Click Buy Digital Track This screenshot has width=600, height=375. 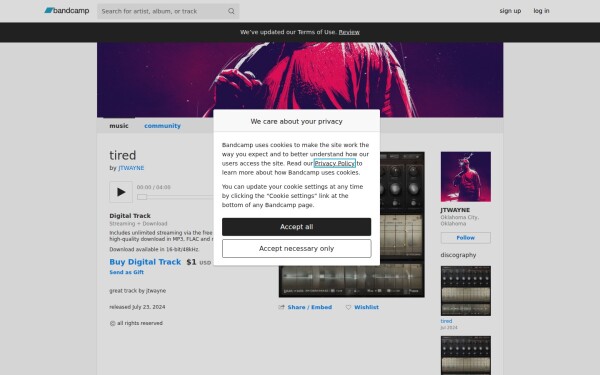[x=145, y=262]
